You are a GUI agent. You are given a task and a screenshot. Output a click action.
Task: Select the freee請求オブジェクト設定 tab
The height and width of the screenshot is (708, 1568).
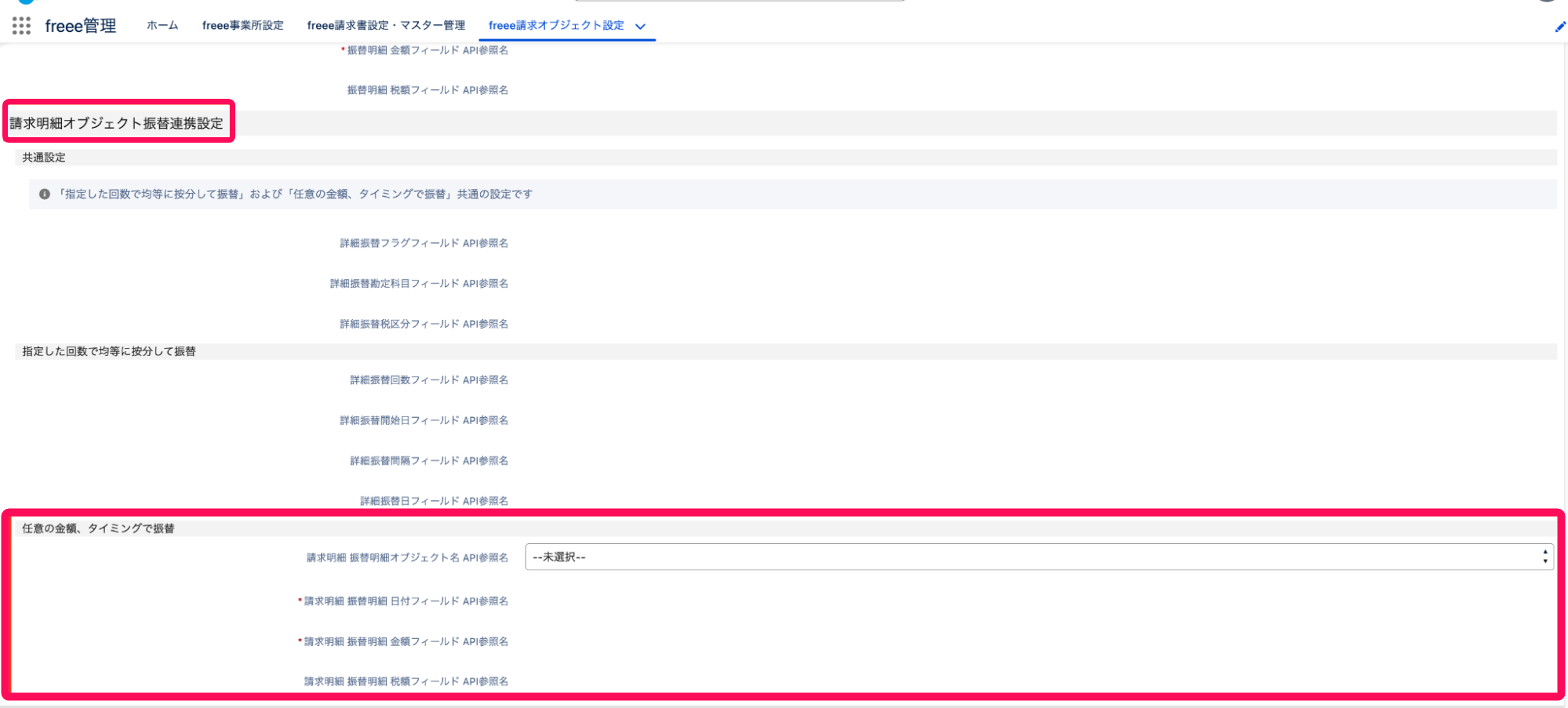pyautogui.click(x=556, y=25)
